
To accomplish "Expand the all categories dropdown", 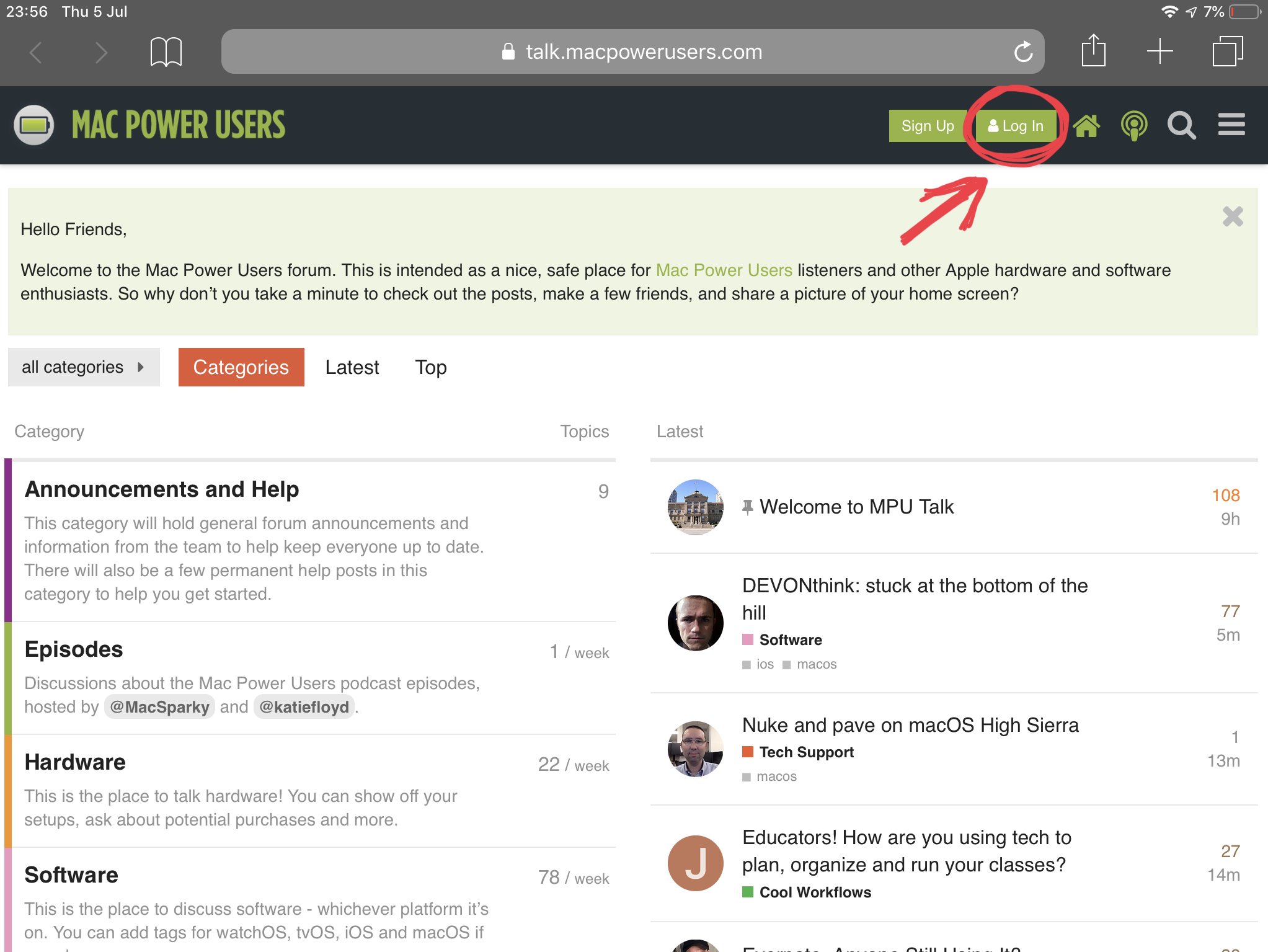I will (84, 367).
